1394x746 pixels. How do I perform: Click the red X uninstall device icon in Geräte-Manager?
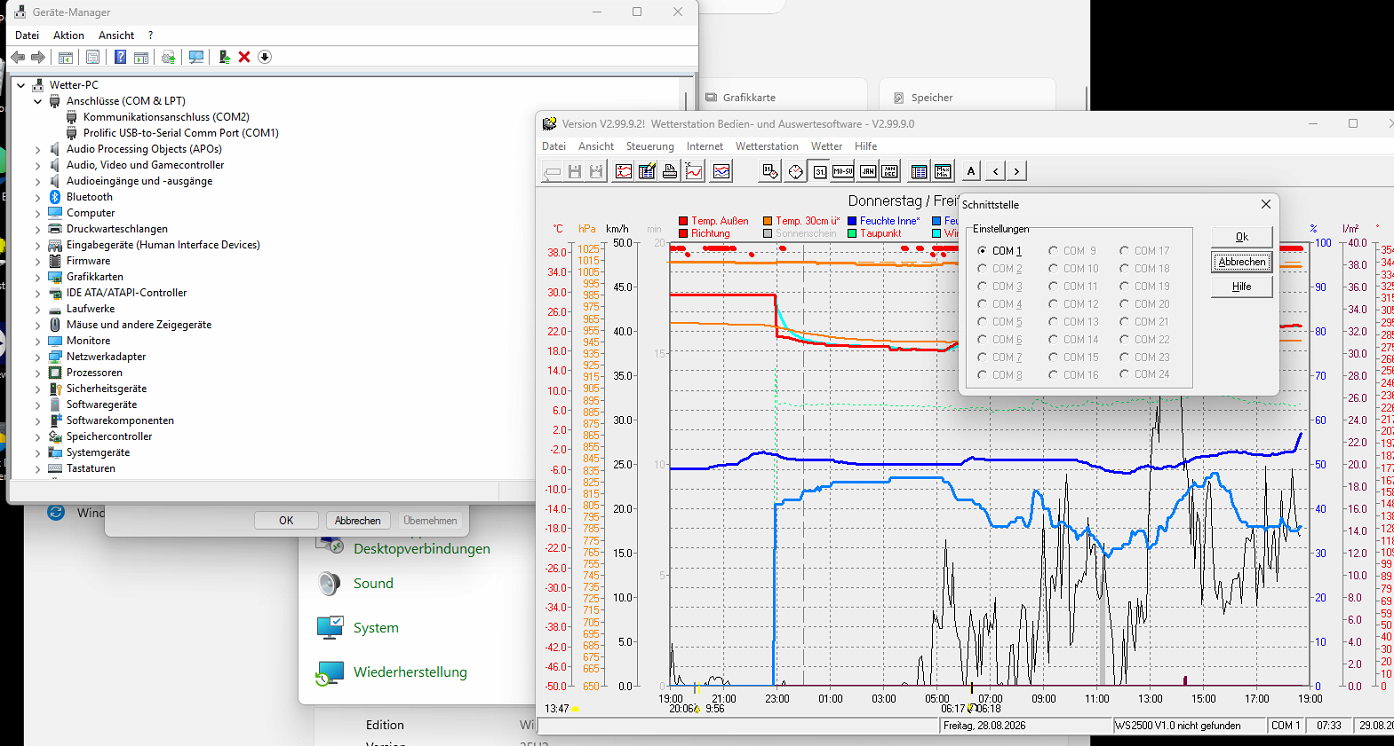244,57
